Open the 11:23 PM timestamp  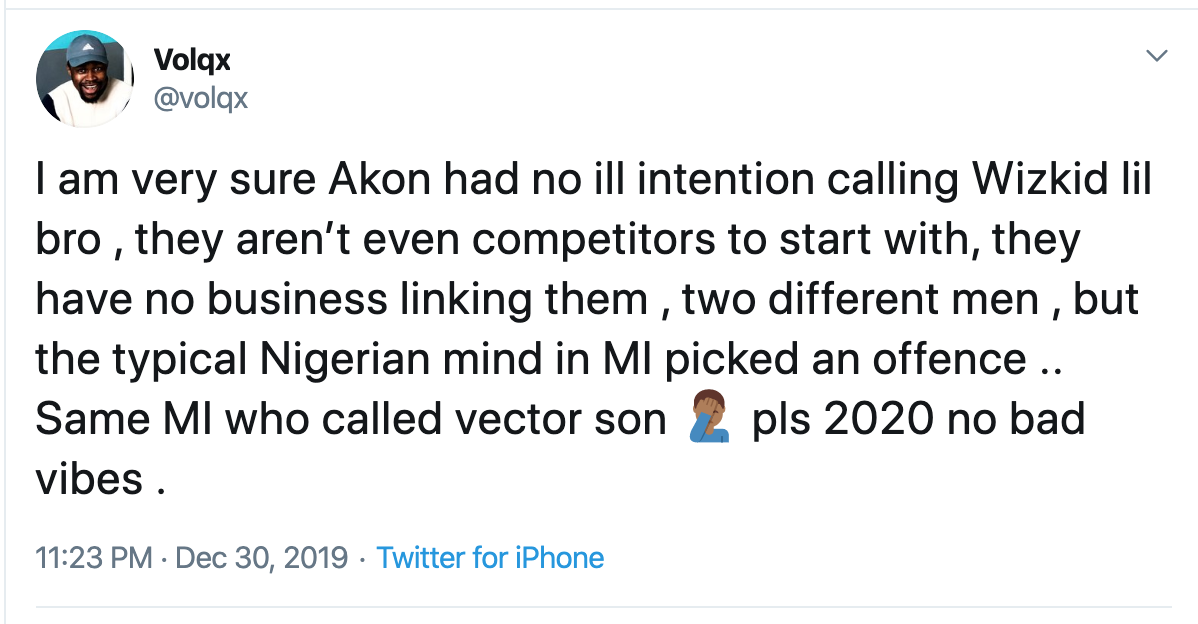[93, 557]
